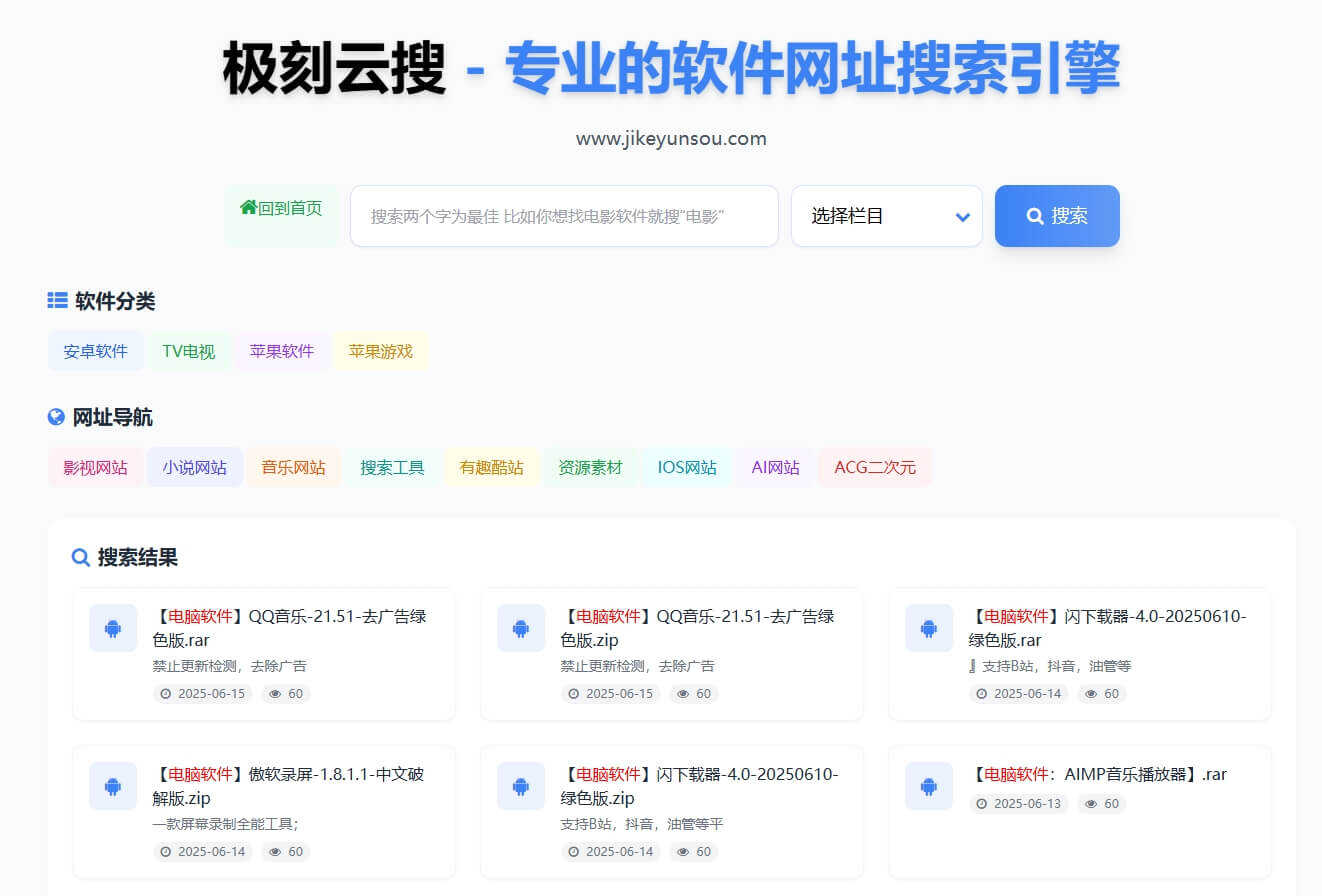The height and width of the screenshot is (896, 1322).
Task: Click inside the search input field
Action: click(x=564, y=216)
